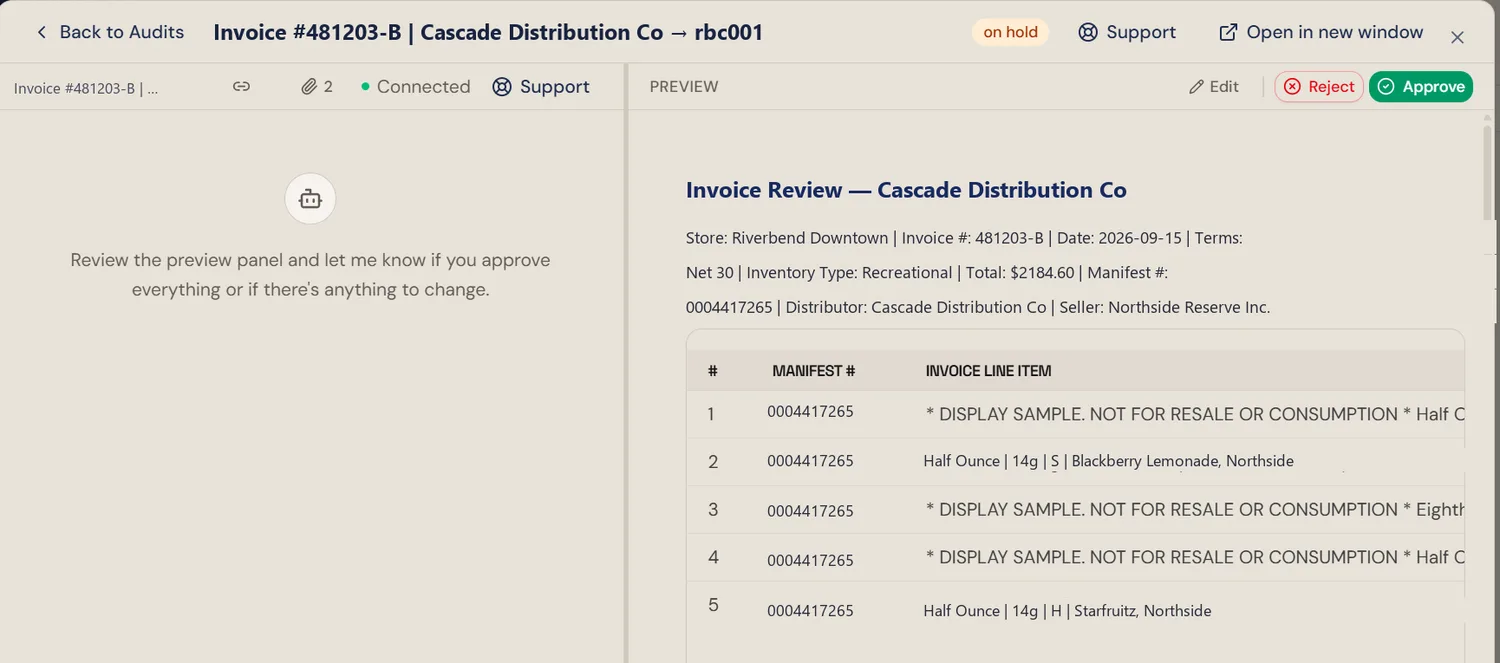Reject the invoice

pos(1319,87)
